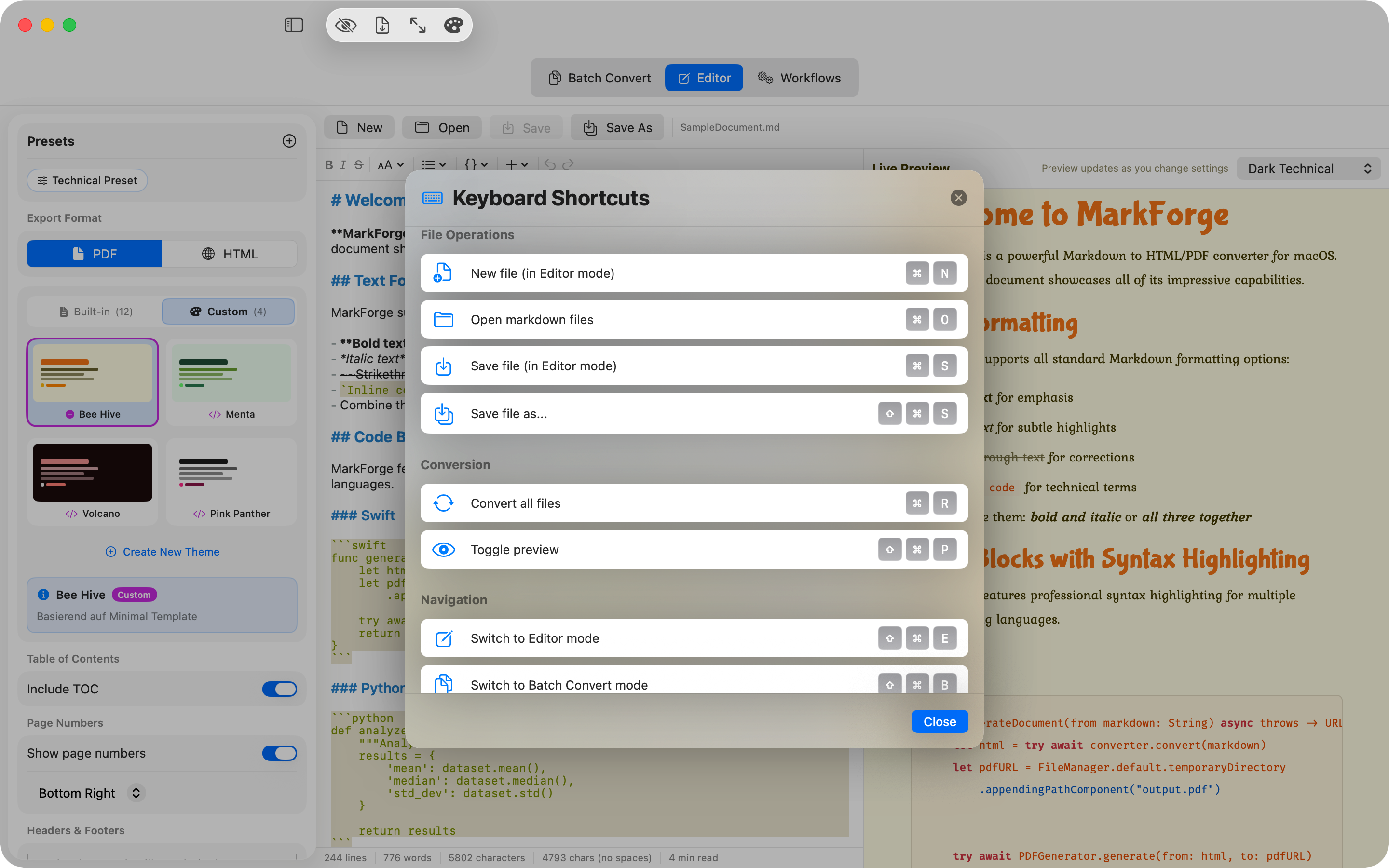
Task: Click the Convert all files refresh icon
Action: pyautogui.click(x=443, y=503)
